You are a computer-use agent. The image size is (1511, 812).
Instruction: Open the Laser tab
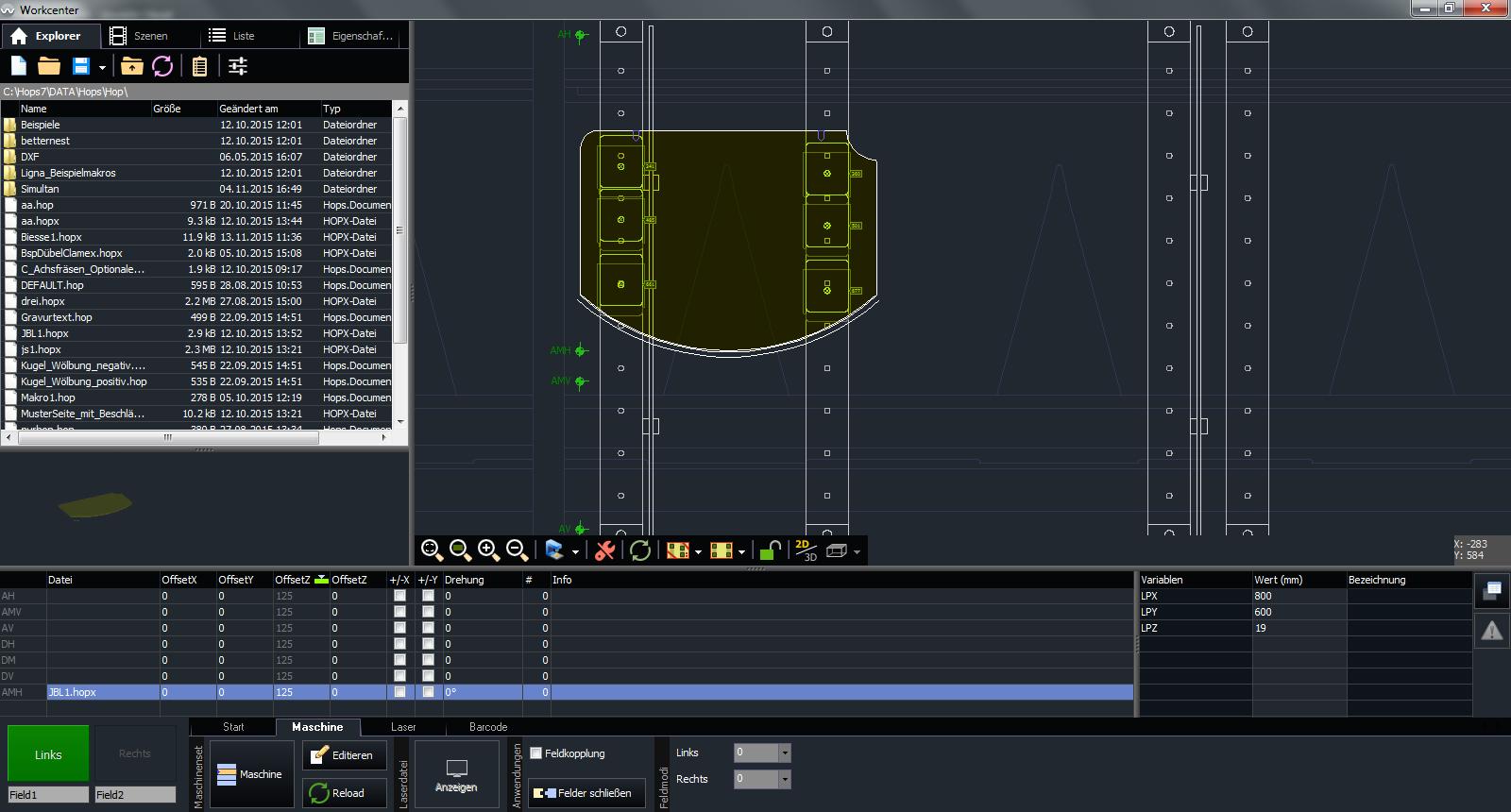[403, 727]
